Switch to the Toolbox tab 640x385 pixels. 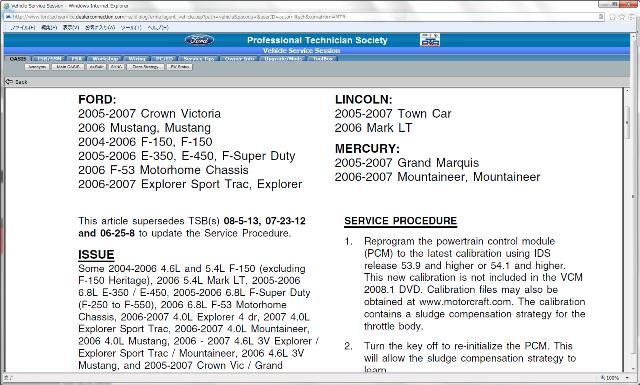[x=322, y=59]
